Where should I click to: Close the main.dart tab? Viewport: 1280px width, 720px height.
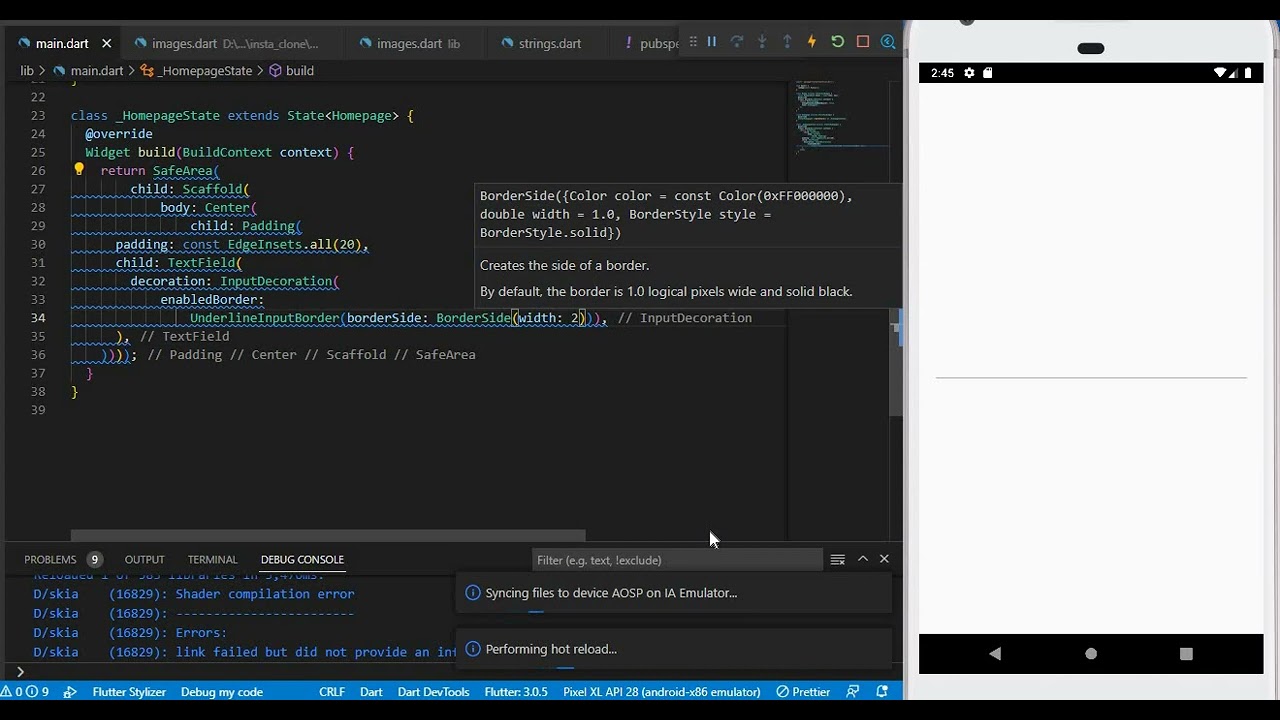point(106,43)
